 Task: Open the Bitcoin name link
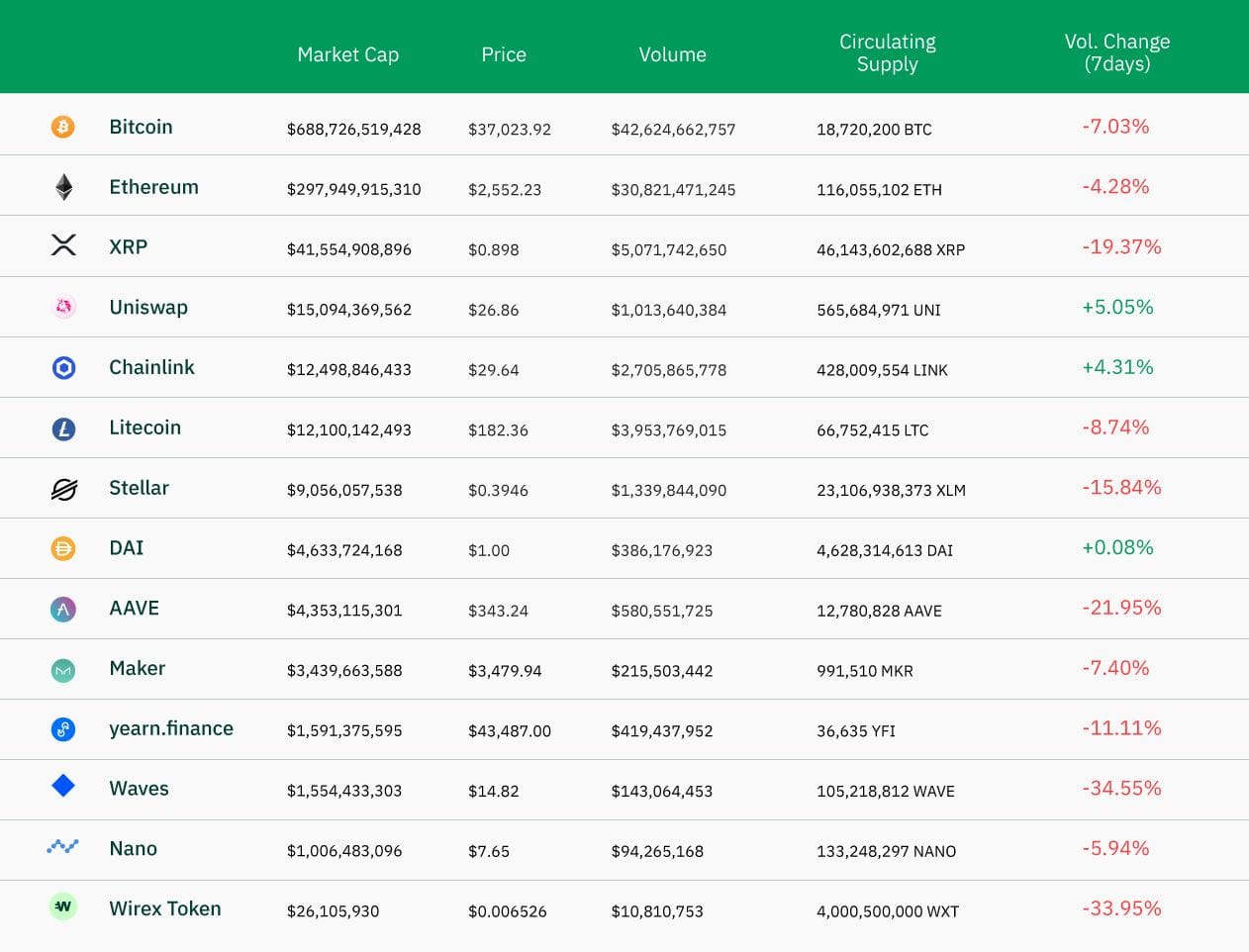pyautogui.click(x=141, y=127)
